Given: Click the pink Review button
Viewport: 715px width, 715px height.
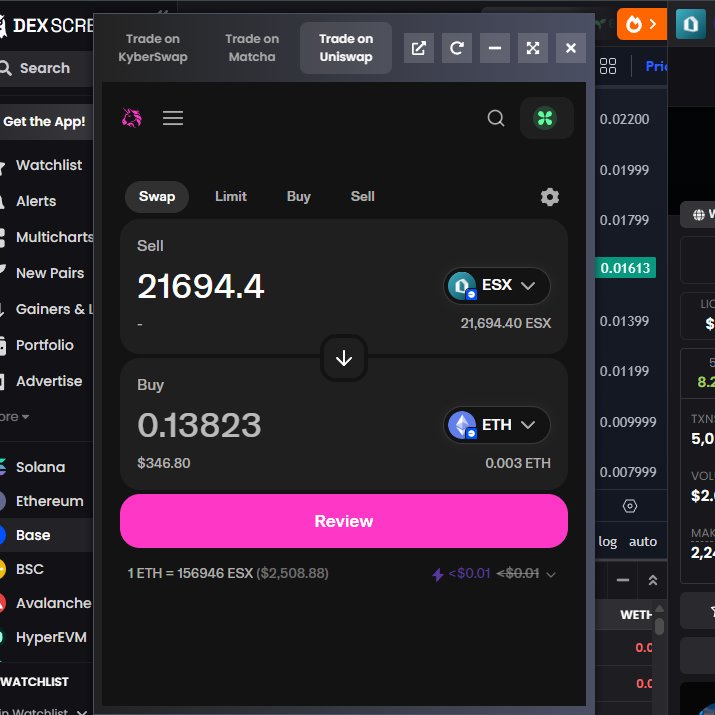Looking at the screenshot, I should tap(344, 521).
